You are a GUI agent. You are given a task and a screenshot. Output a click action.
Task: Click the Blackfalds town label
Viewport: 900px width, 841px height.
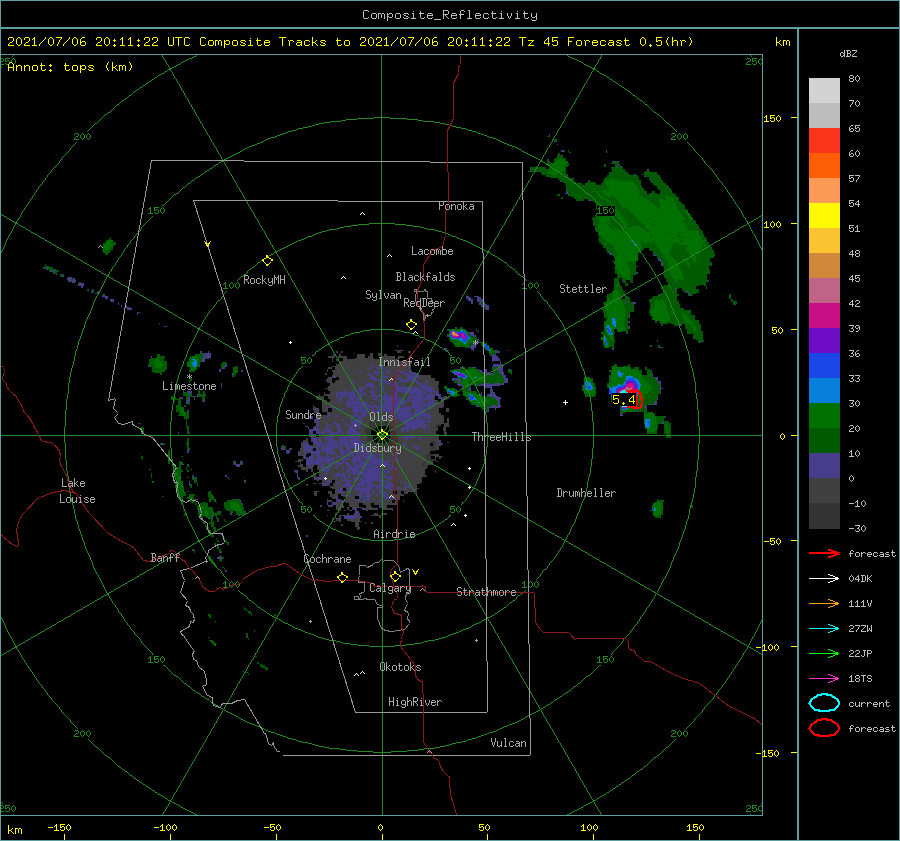point(425,277)
